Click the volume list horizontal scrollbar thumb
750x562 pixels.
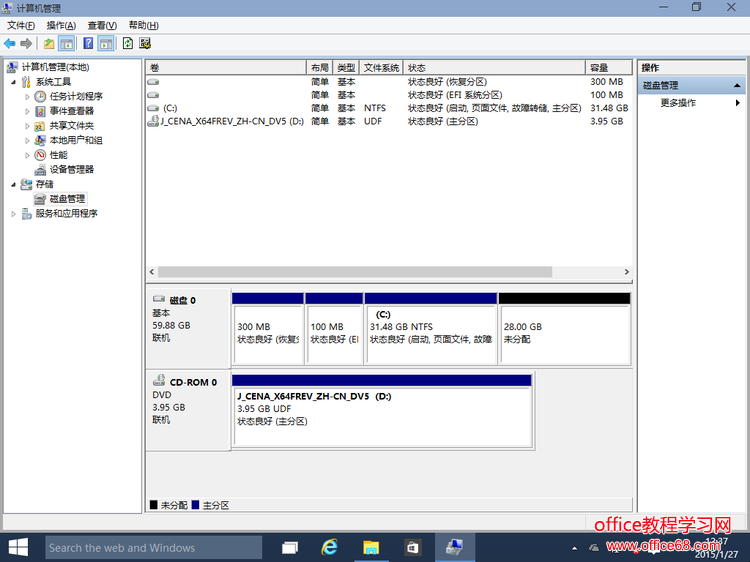pos(355,272)
